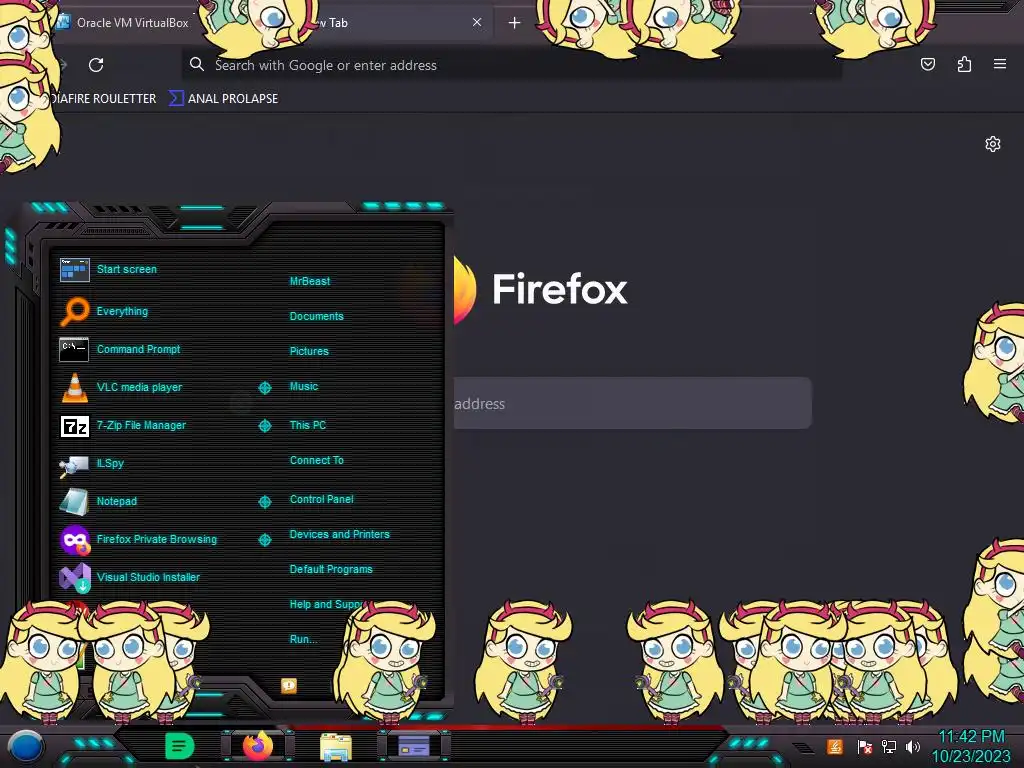Reload the current Firefox page
The height and width of the screenshot is (768, 1024).
click(x=96, y=65)
